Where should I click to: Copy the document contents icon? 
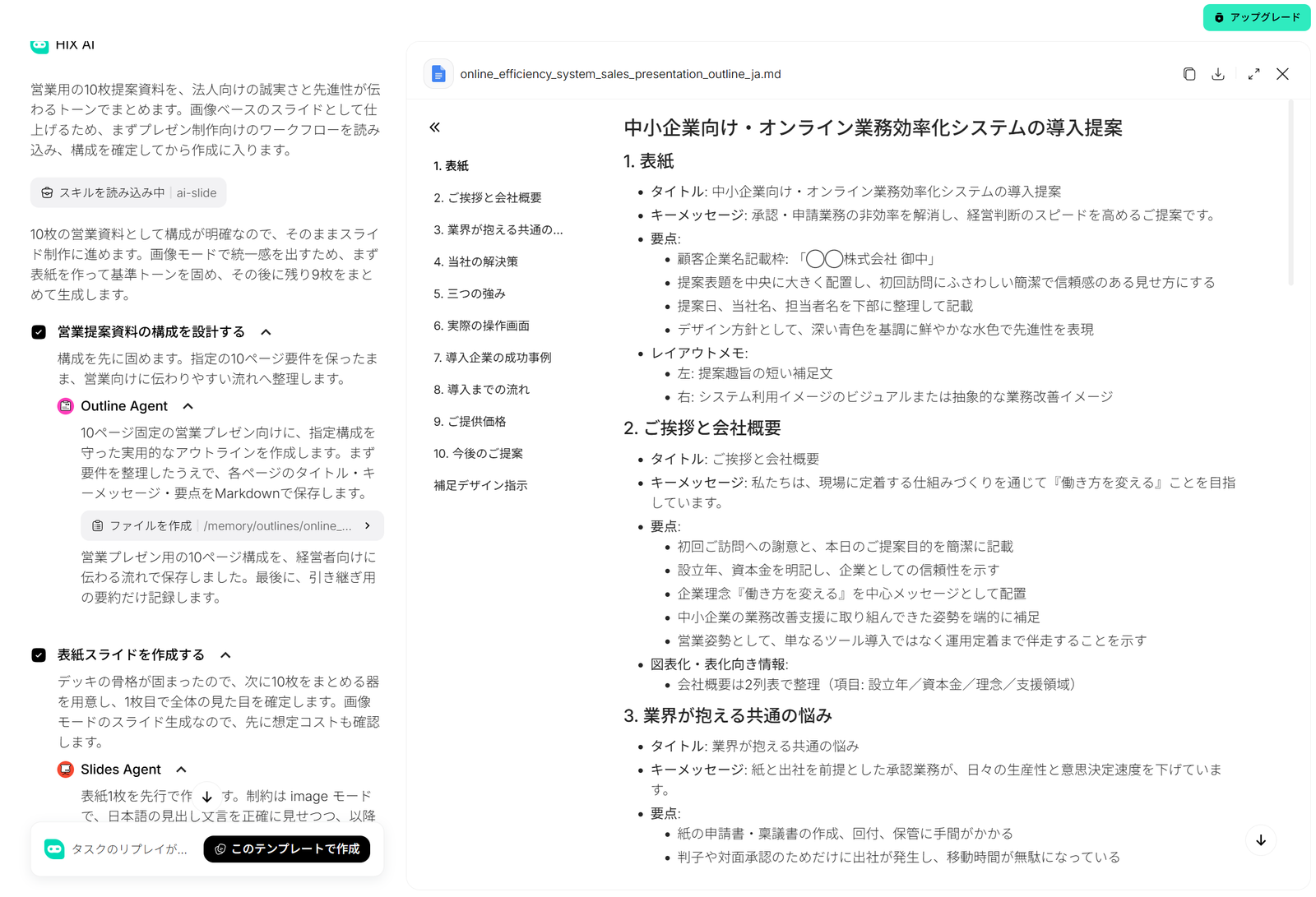(1189, 74)
